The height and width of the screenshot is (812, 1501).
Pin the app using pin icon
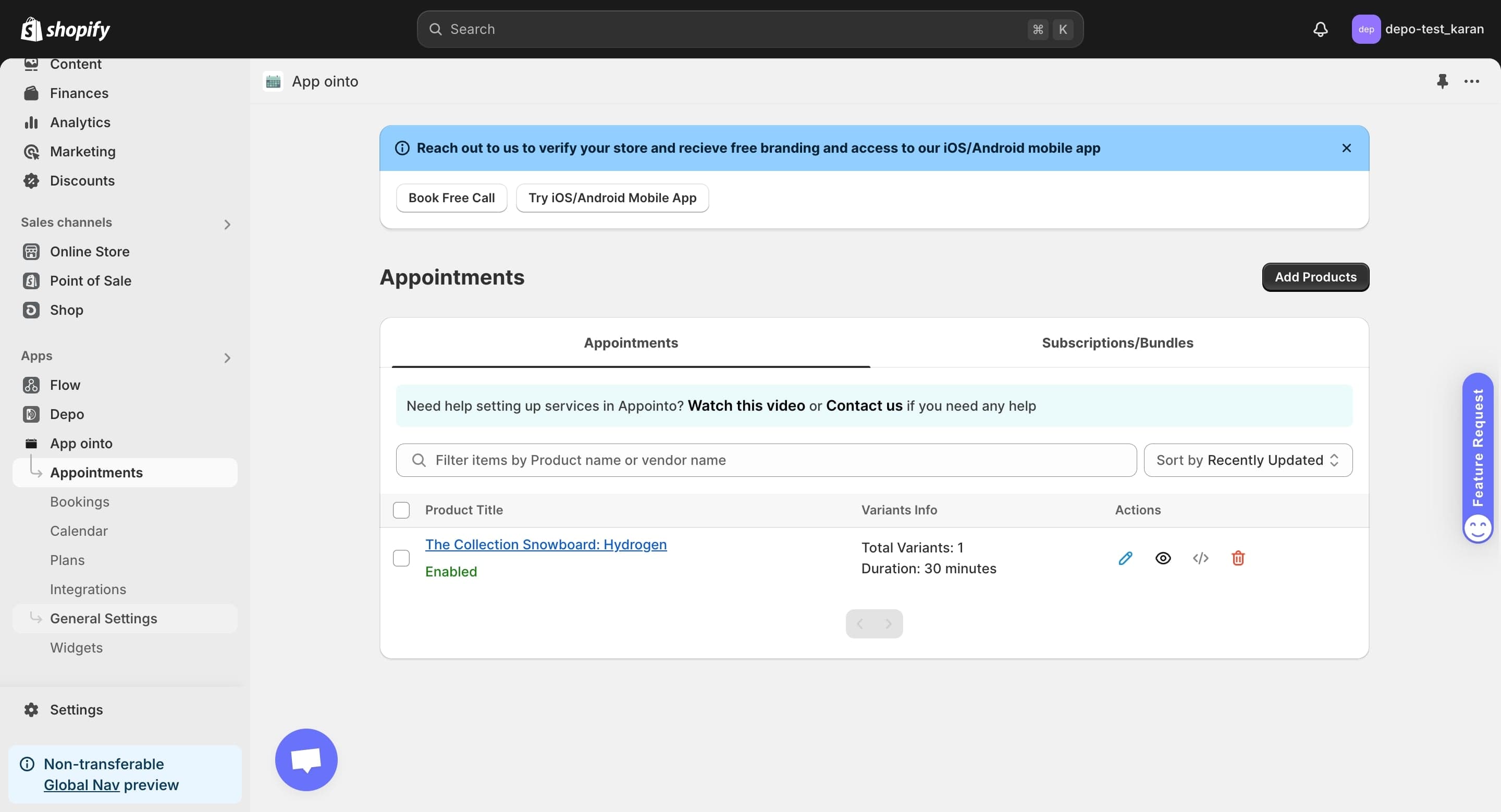1442,81
